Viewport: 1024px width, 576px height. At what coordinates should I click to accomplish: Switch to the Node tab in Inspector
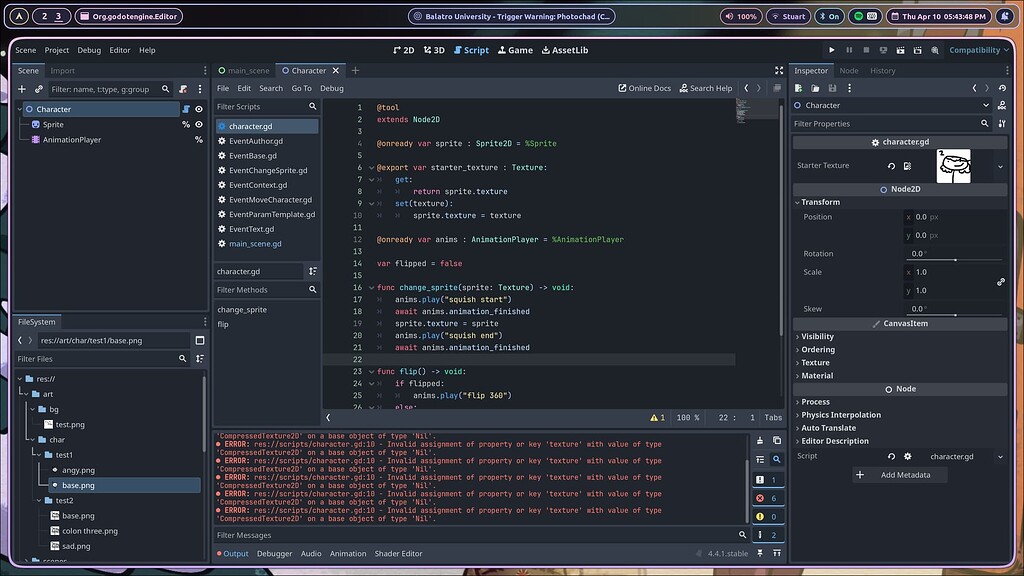(x=847, y=70)
